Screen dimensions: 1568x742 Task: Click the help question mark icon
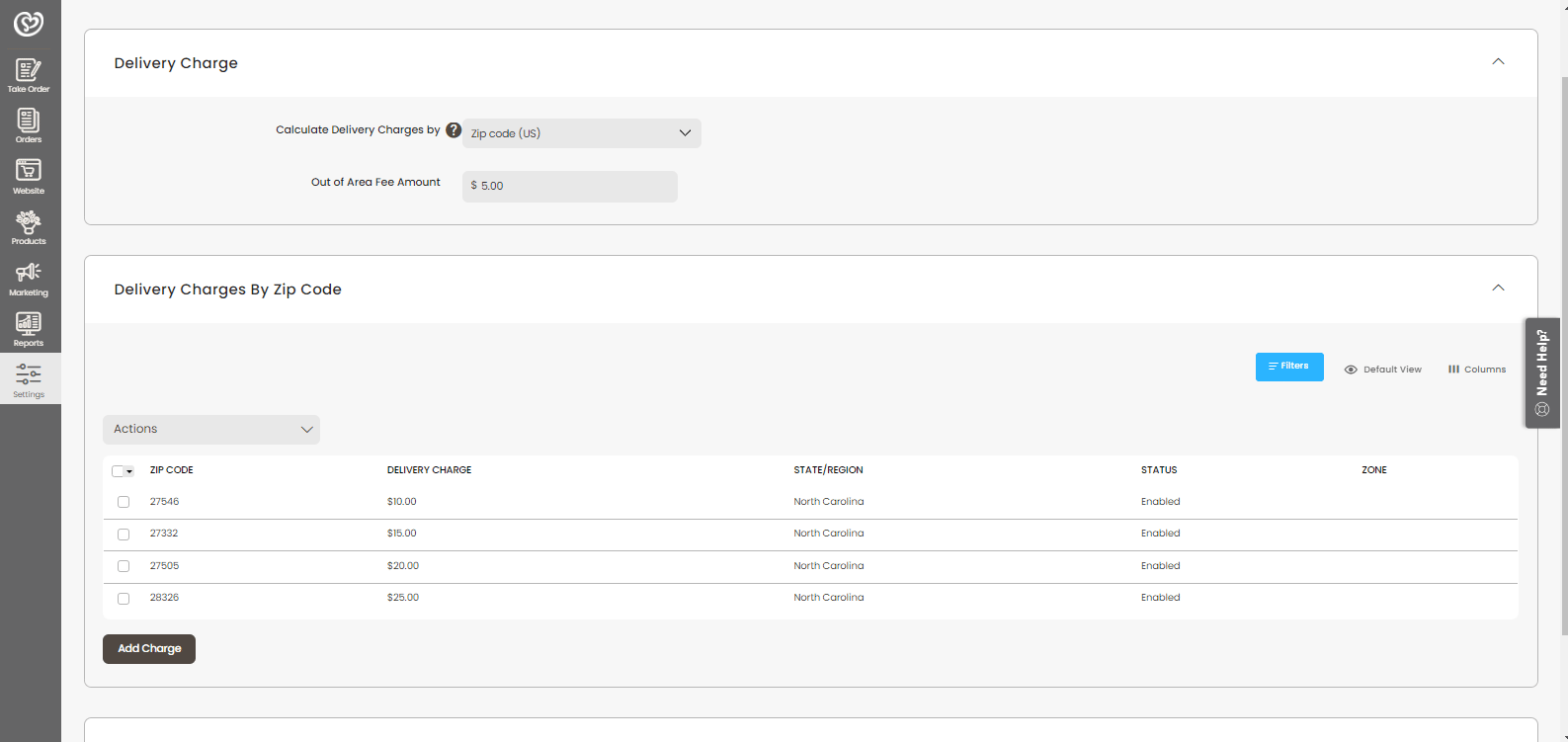(x=454, y=129)
